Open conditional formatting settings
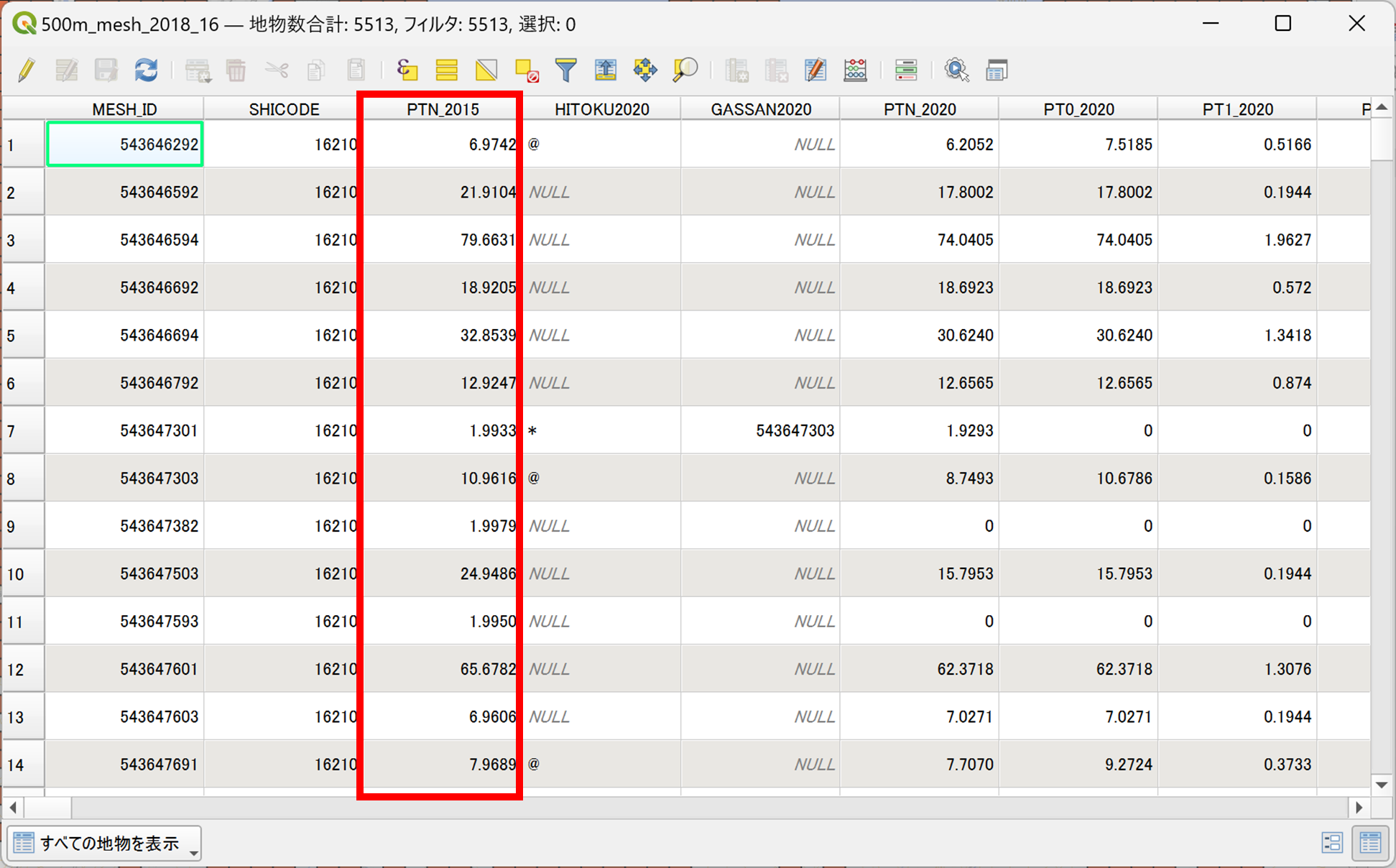 (x=905, y=70)
